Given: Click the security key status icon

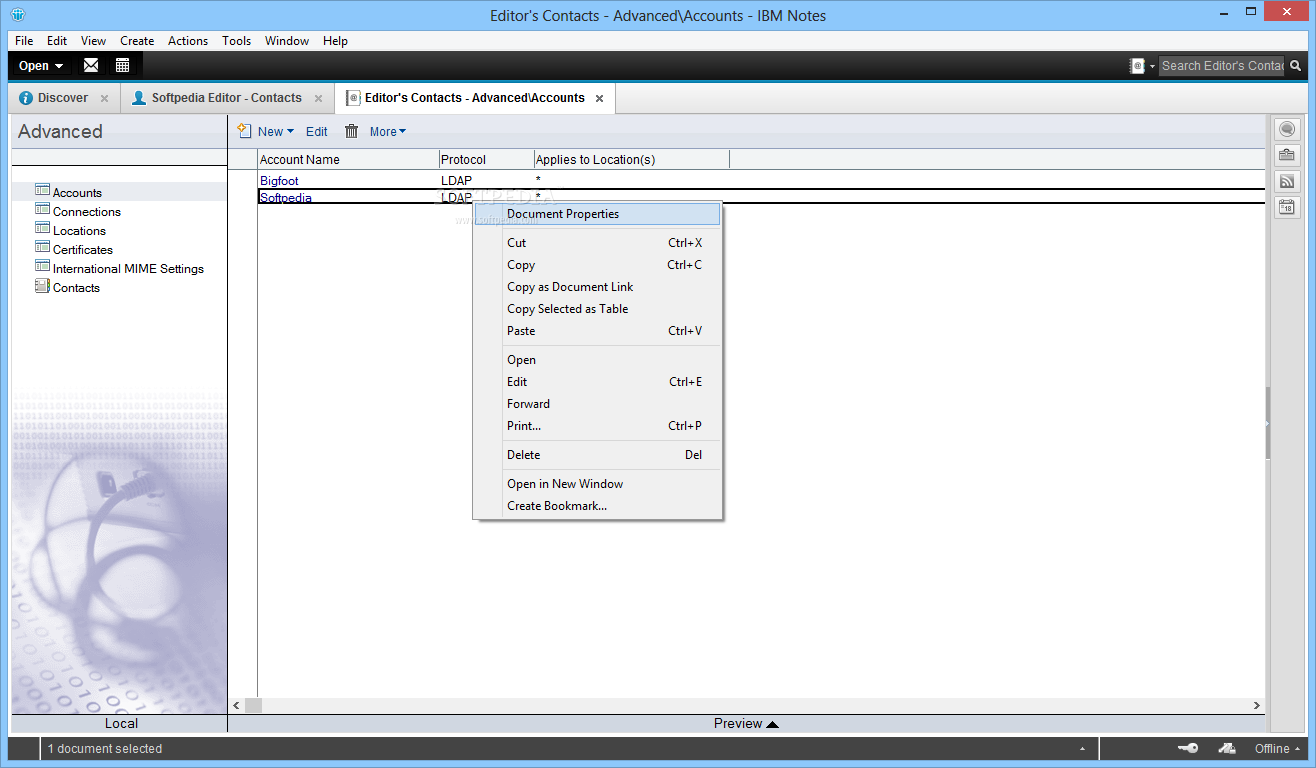Looking at the screenshot, I should [1188, 748].
